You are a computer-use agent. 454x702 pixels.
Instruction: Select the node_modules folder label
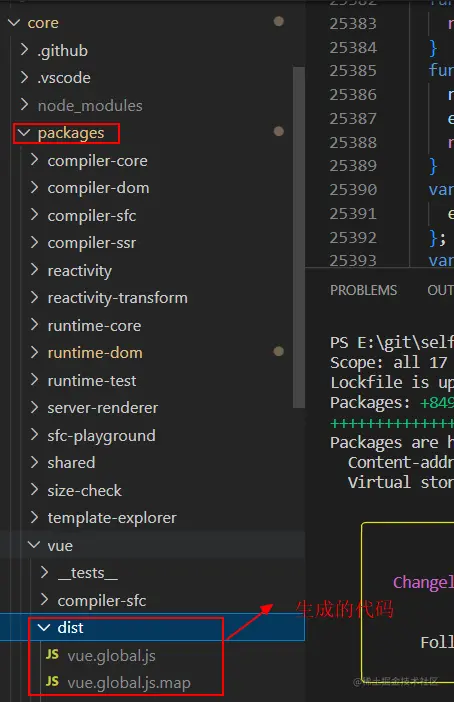90,106
